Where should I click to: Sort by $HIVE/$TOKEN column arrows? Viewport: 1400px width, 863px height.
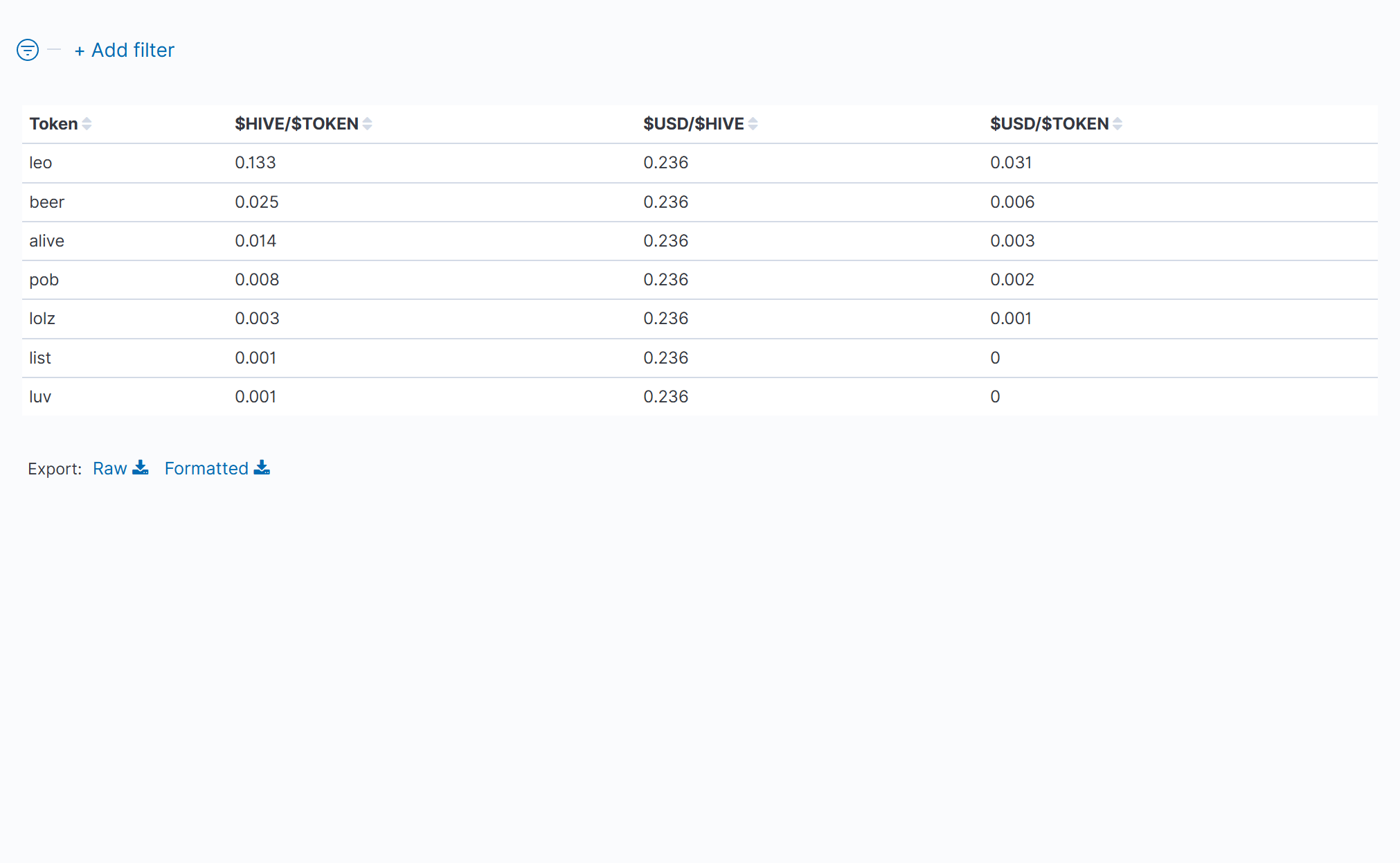[x=368, y=124]
